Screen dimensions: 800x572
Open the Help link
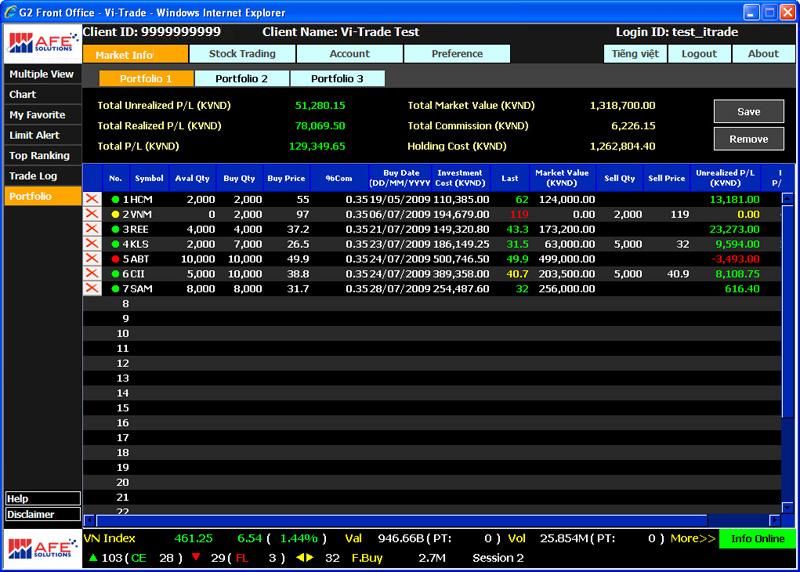coord(43,499)
